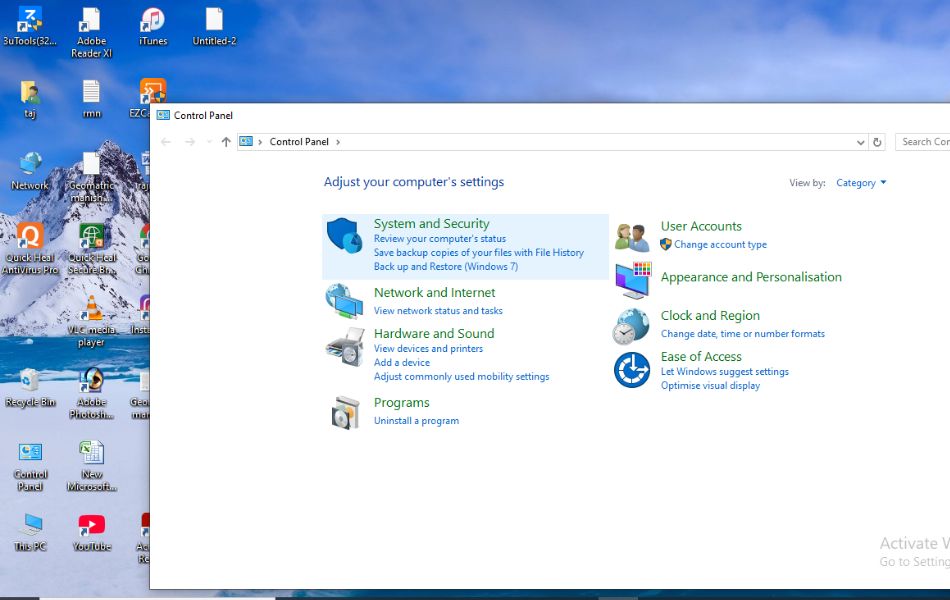Click the Add a device link
Screen dimensions: 950x600
(402, 363)
